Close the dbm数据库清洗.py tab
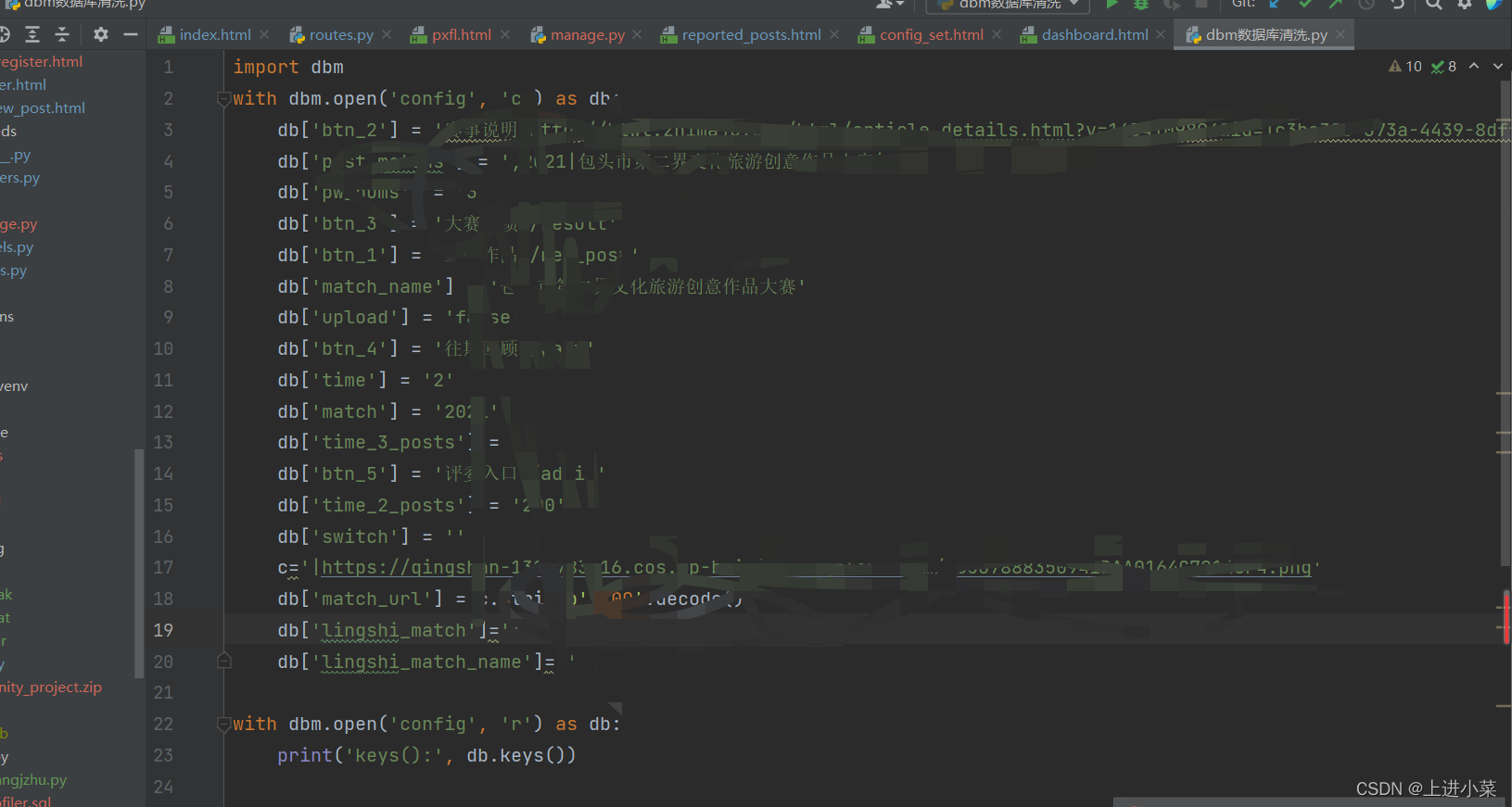1512x807 pixels. (x=1340, y=34)
